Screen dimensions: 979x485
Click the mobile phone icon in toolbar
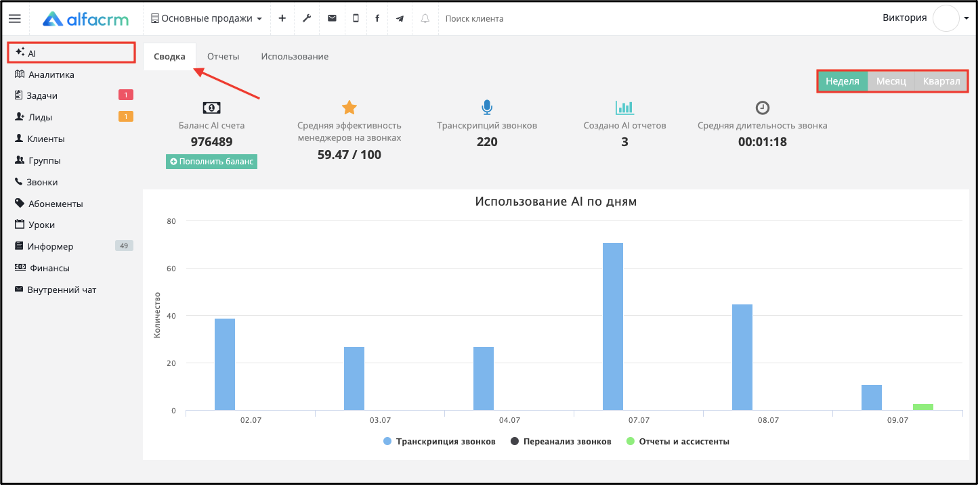coord(356,19)
